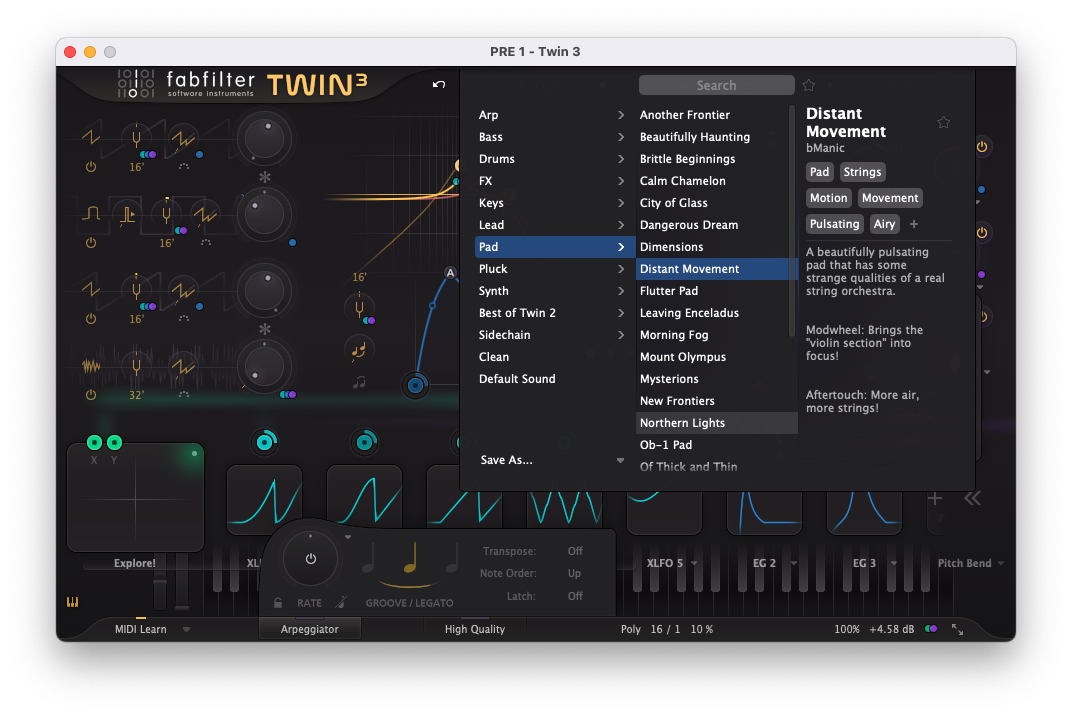Toggle the arpeggiator power button
1072x716 pixels.
pyautogui.click(x=311, y=559)
